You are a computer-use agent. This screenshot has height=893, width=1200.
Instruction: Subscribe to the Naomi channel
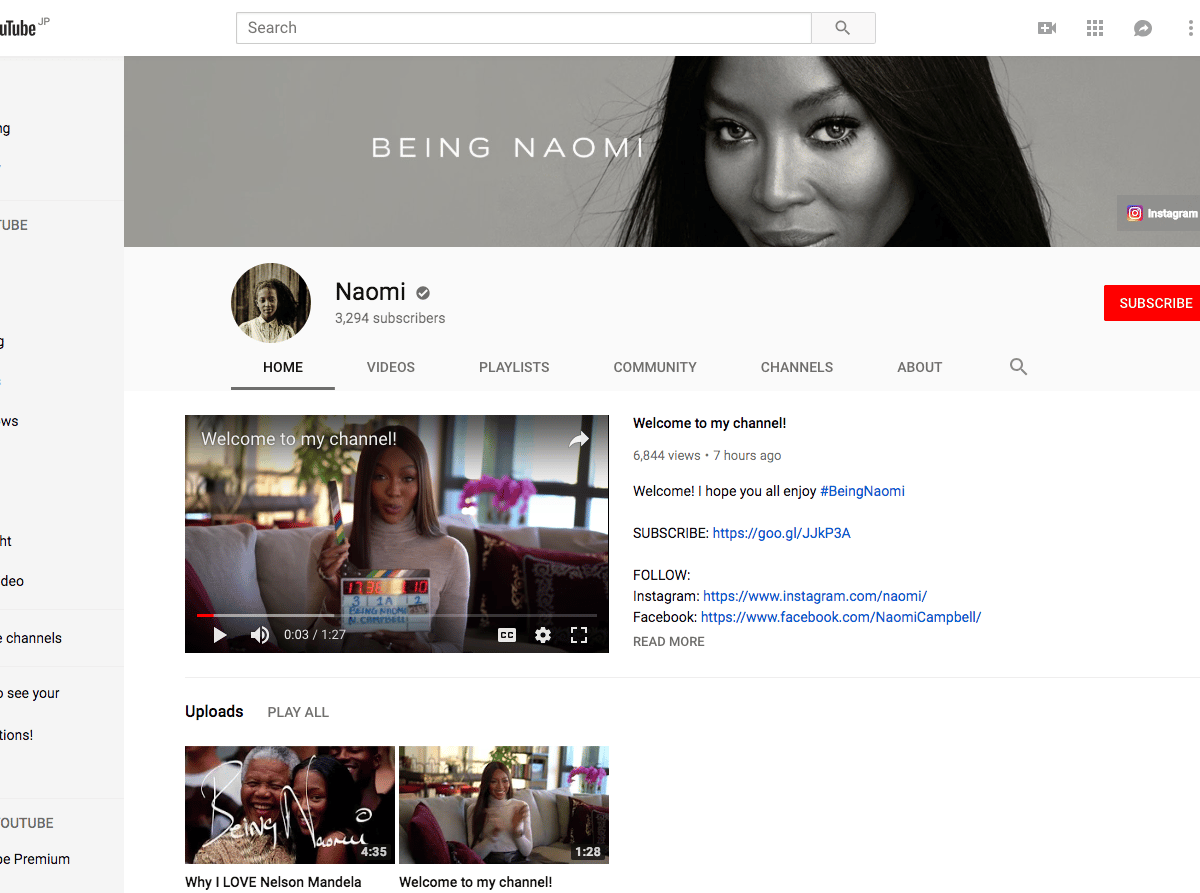point(1153,303)
